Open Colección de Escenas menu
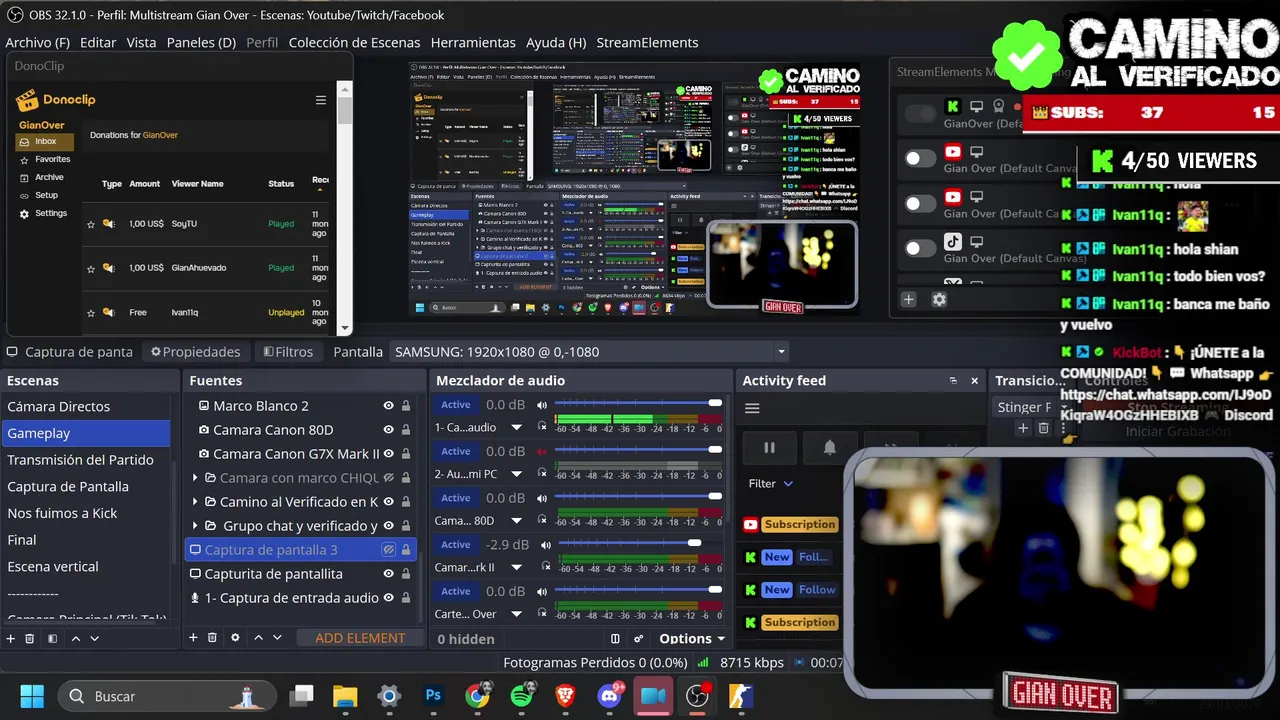 coord(354,42)
